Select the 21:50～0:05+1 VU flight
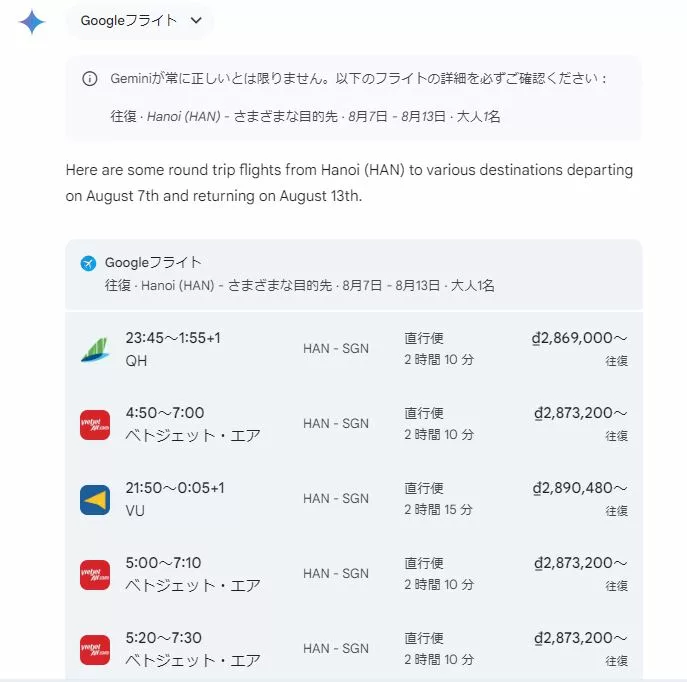This screenshot has width=687, height=682. pos(354,499)
